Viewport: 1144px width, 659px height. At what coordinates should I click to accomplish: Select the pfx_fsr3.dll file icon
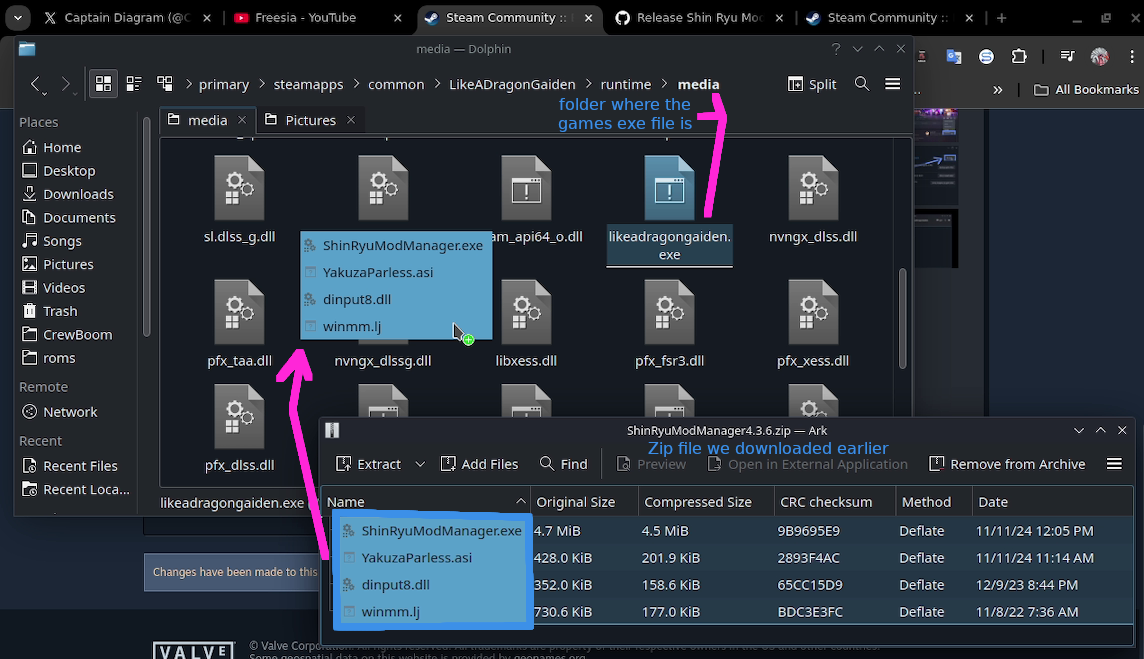tap(669, 312)
